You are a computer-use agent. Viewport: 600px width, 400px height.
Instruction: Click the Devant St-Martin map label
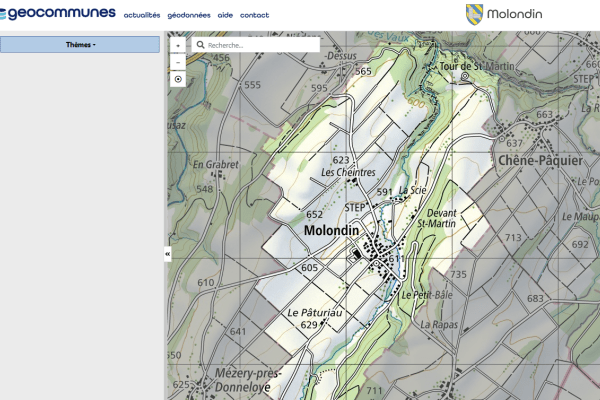[439, 218]
